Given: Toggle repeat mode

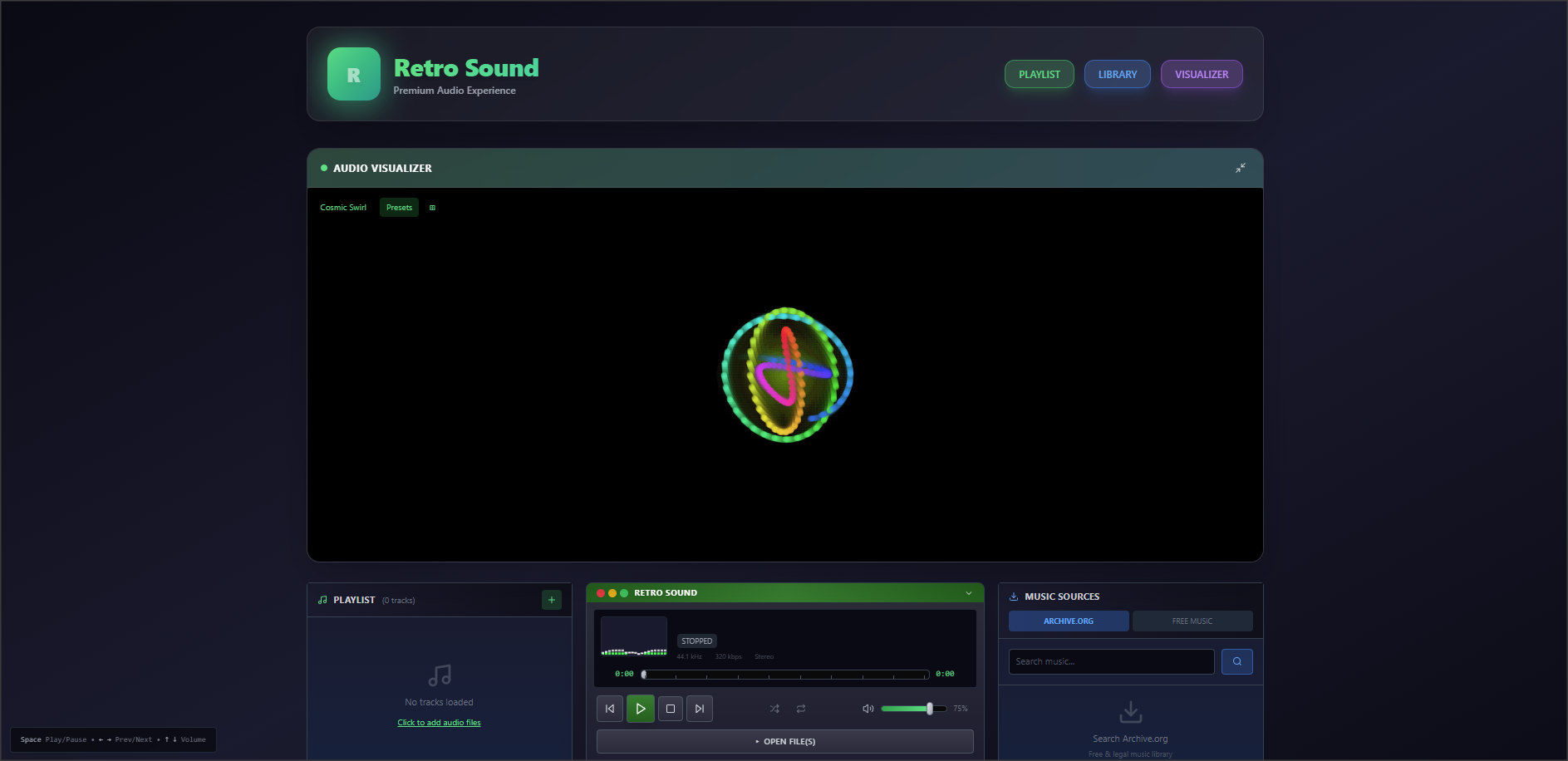Looking at the screenshot, I should [801, 709].
